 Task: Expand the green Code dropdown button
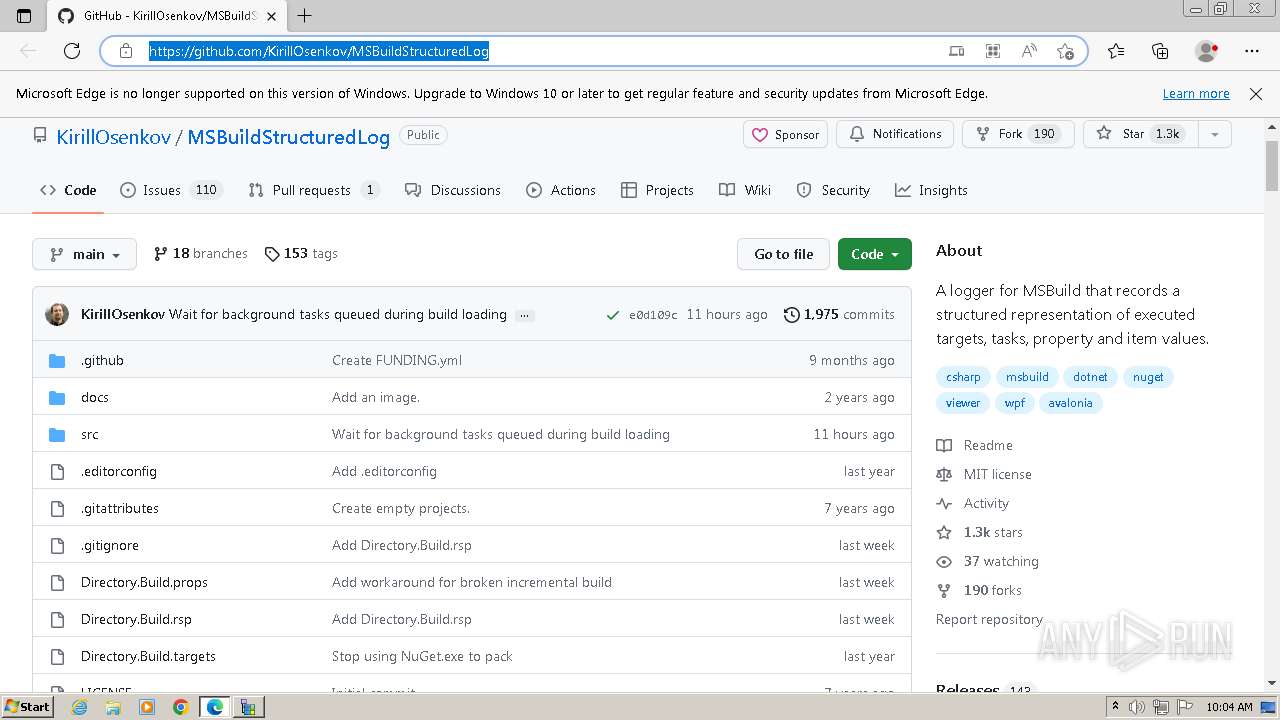click(874, 254)
